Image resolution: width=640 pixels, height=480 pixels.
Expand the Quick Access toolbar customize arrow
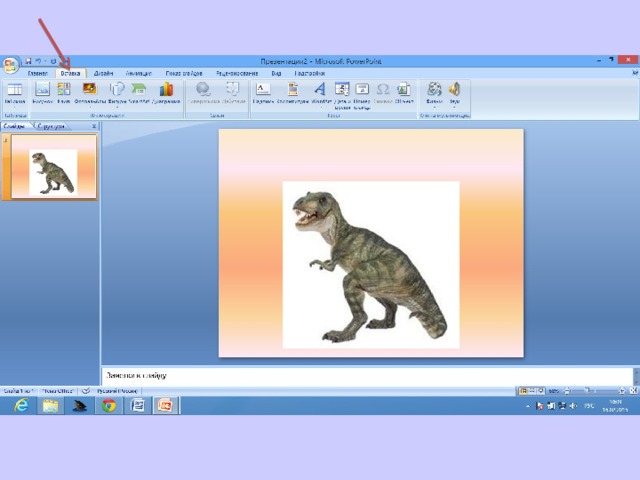pyautogui.click(x=67, y=61)
